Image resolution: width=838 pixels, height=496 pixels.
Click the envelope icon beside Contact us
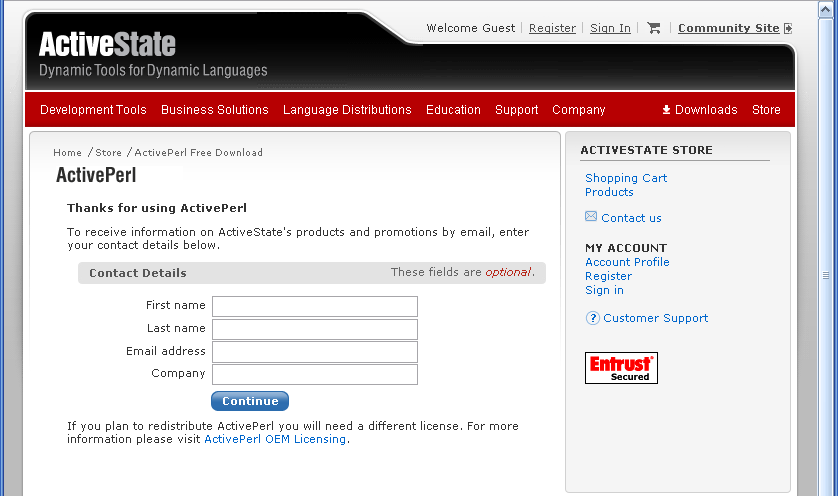[x=591, y=216]
